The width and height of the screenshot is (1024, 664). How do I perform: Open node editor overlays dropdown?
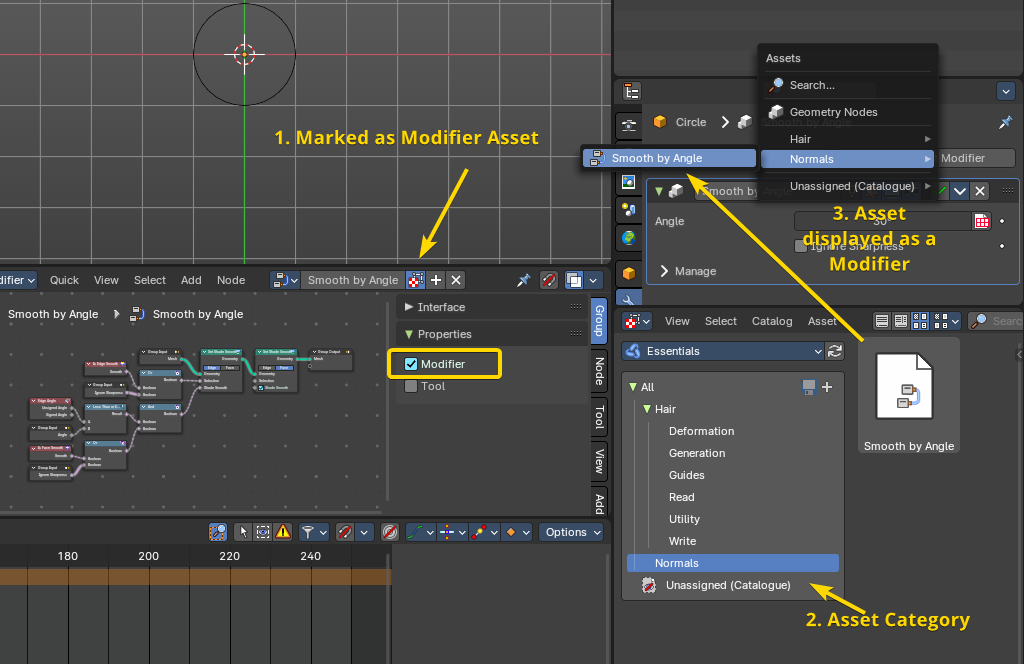pos(593,280)
